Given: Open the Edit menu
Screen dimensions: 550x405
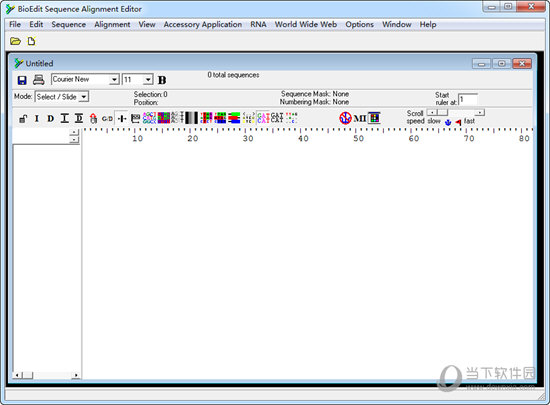Looking at the screenshot, I should click(x=36, y=25).
